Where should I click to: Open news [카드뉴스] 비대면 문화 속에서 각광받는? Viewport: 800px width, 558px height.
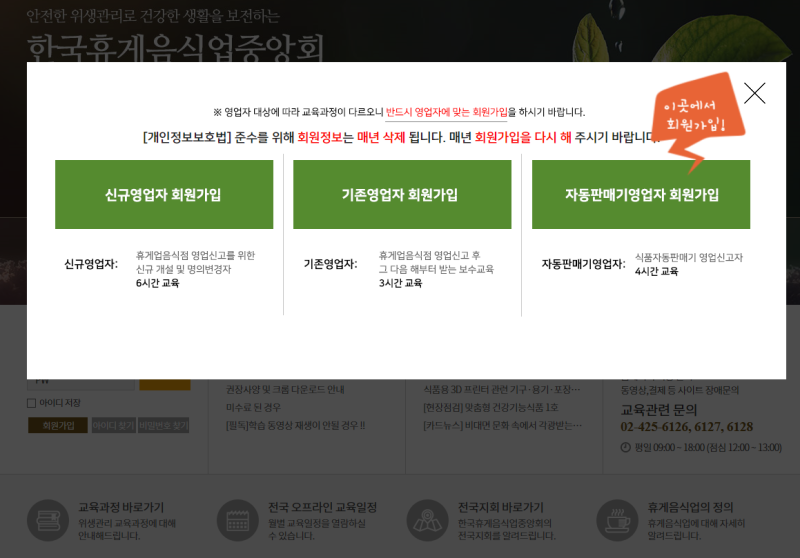point(503,425)
